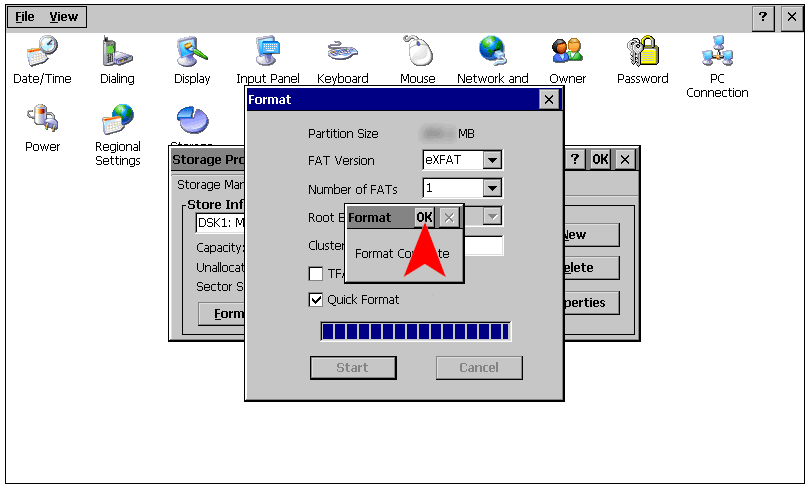Image resolution: width=809 pixels, height=487 pixels.
Task: Toggle the Quick Format checkbox
Action: click(316, 299)
